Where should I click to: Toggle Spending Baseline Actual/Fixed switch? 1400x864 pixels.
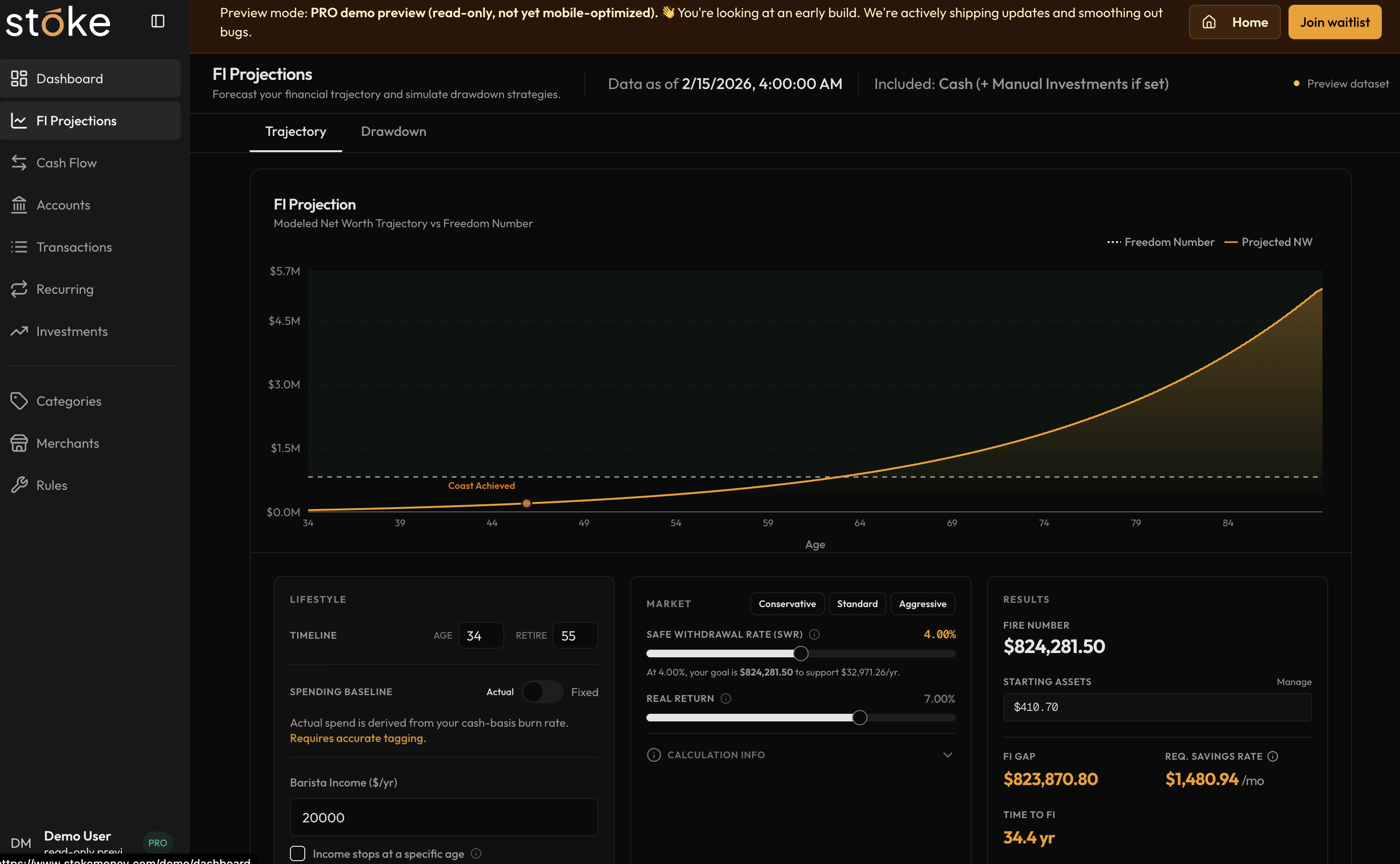click(542, 692)
